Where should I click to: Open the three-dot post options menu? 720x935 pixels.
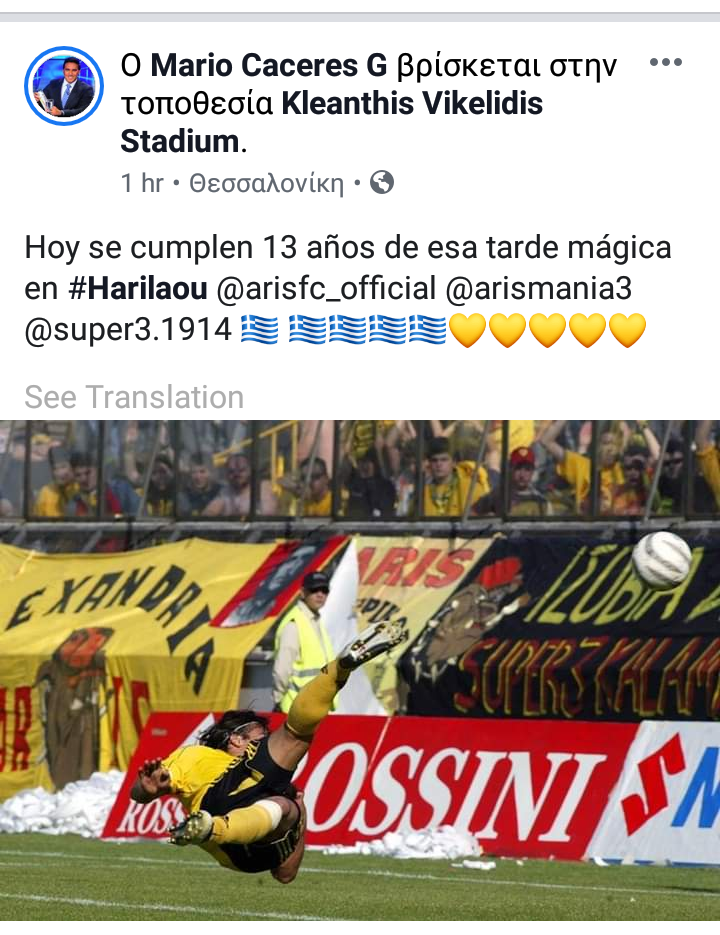pos(666,62)
